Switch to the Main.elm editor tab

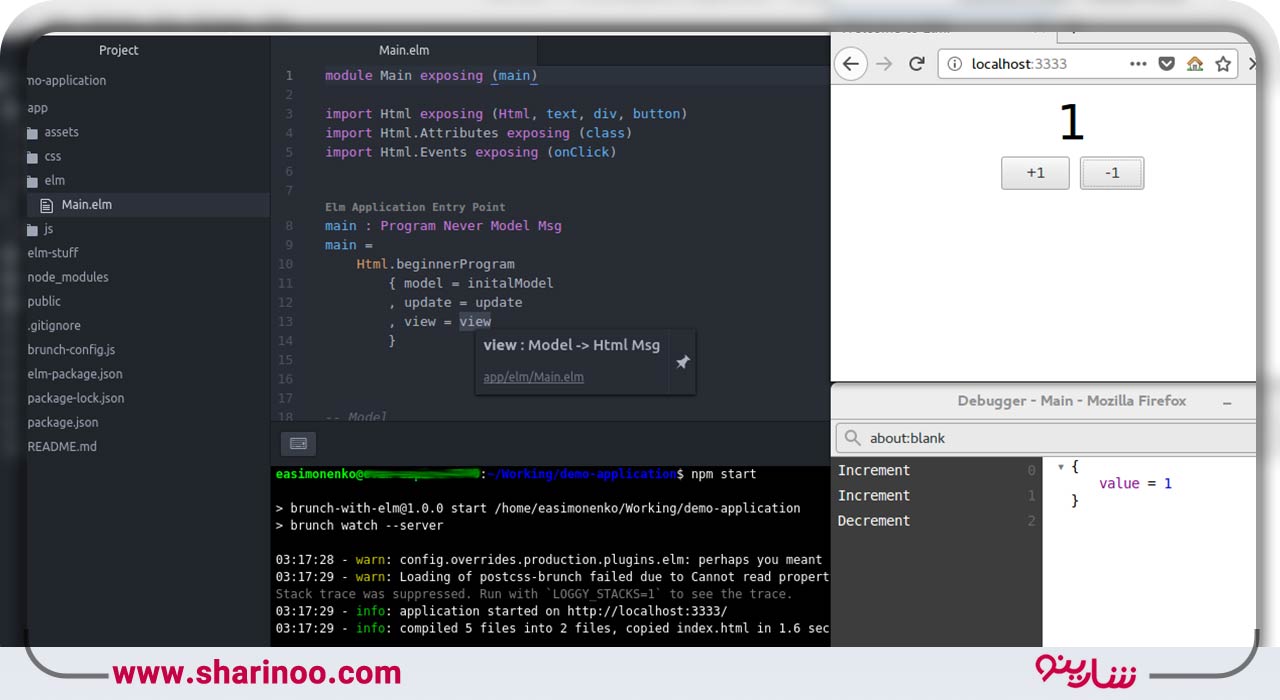[404, 50]
